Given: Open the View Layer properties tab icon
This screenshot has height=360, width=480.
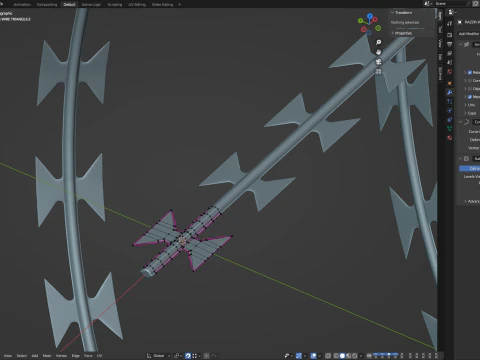Looking at the screenshot, I should [450, 53].
